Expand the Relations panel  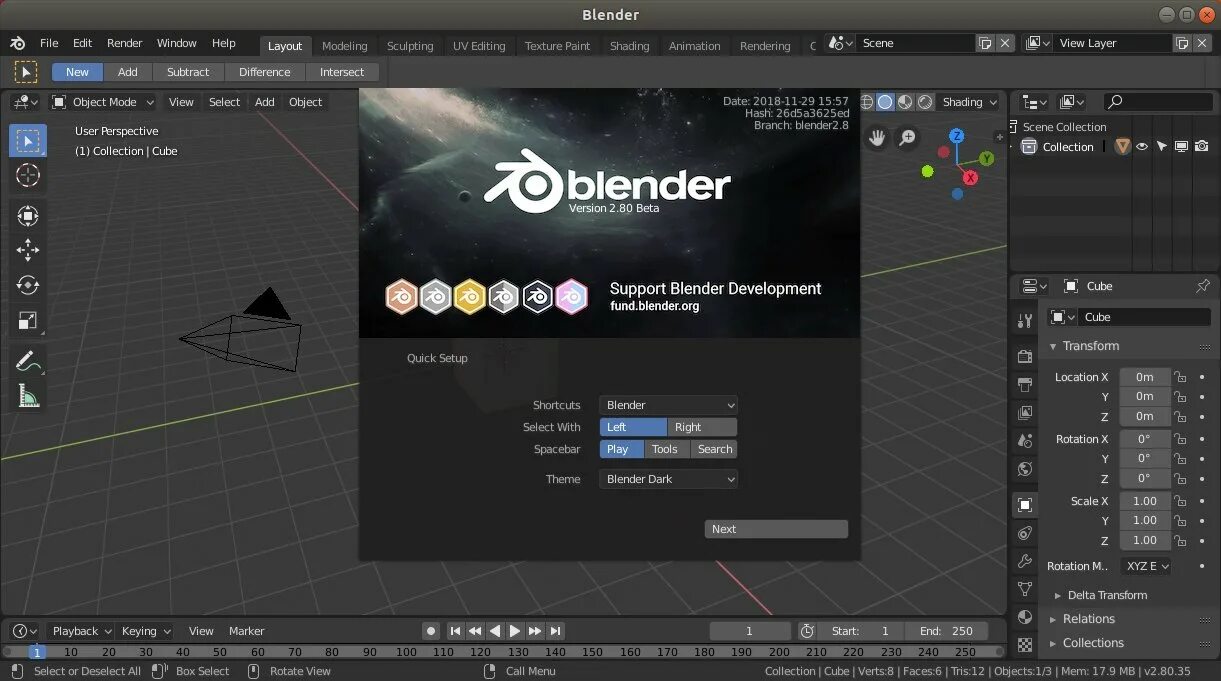coord(1088,619)
